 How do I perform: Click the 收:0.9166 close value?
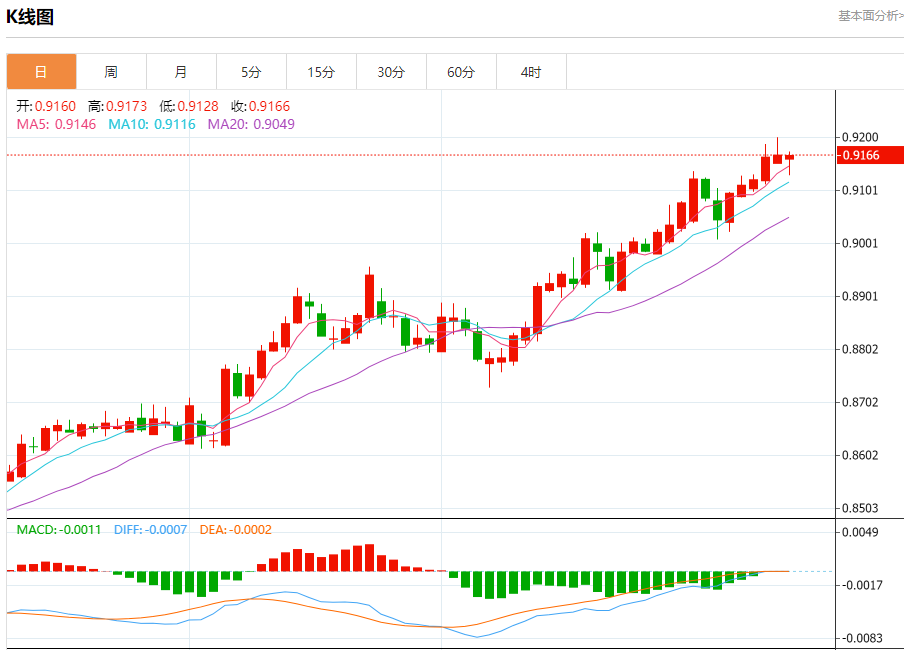(x=261, y=106)
